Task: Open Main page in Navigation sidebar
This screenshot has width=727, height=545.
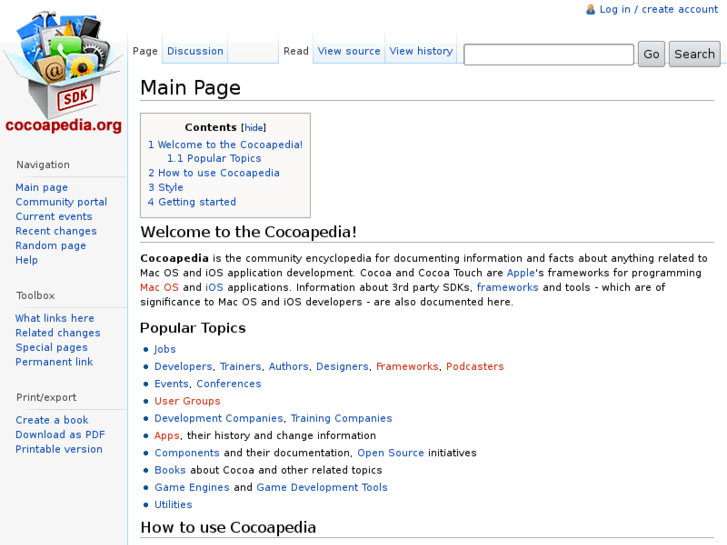Action: tap(42, 187)
